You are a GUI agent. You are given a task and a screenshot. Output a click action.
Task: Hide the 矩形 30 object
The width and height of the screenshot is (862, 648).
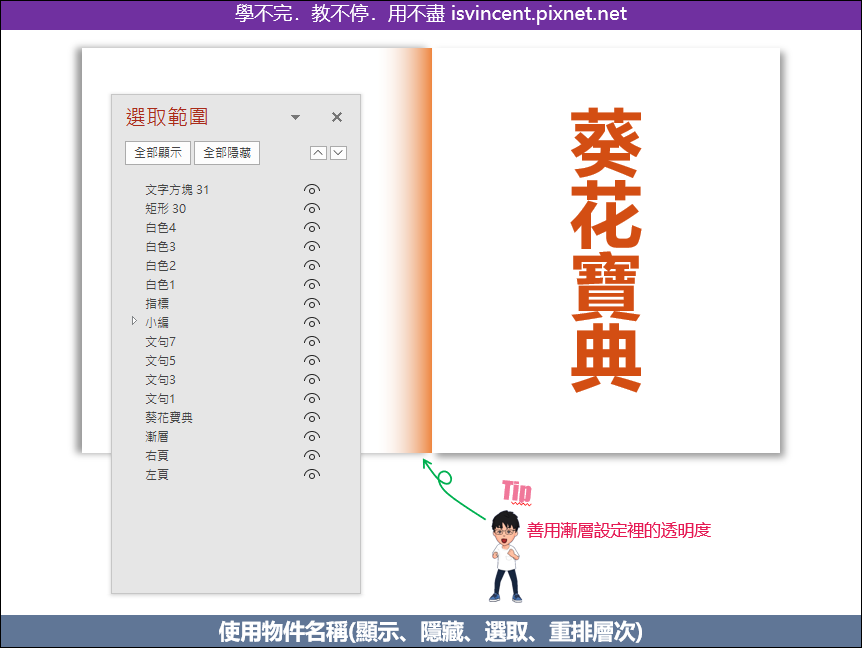coord(312,209)
